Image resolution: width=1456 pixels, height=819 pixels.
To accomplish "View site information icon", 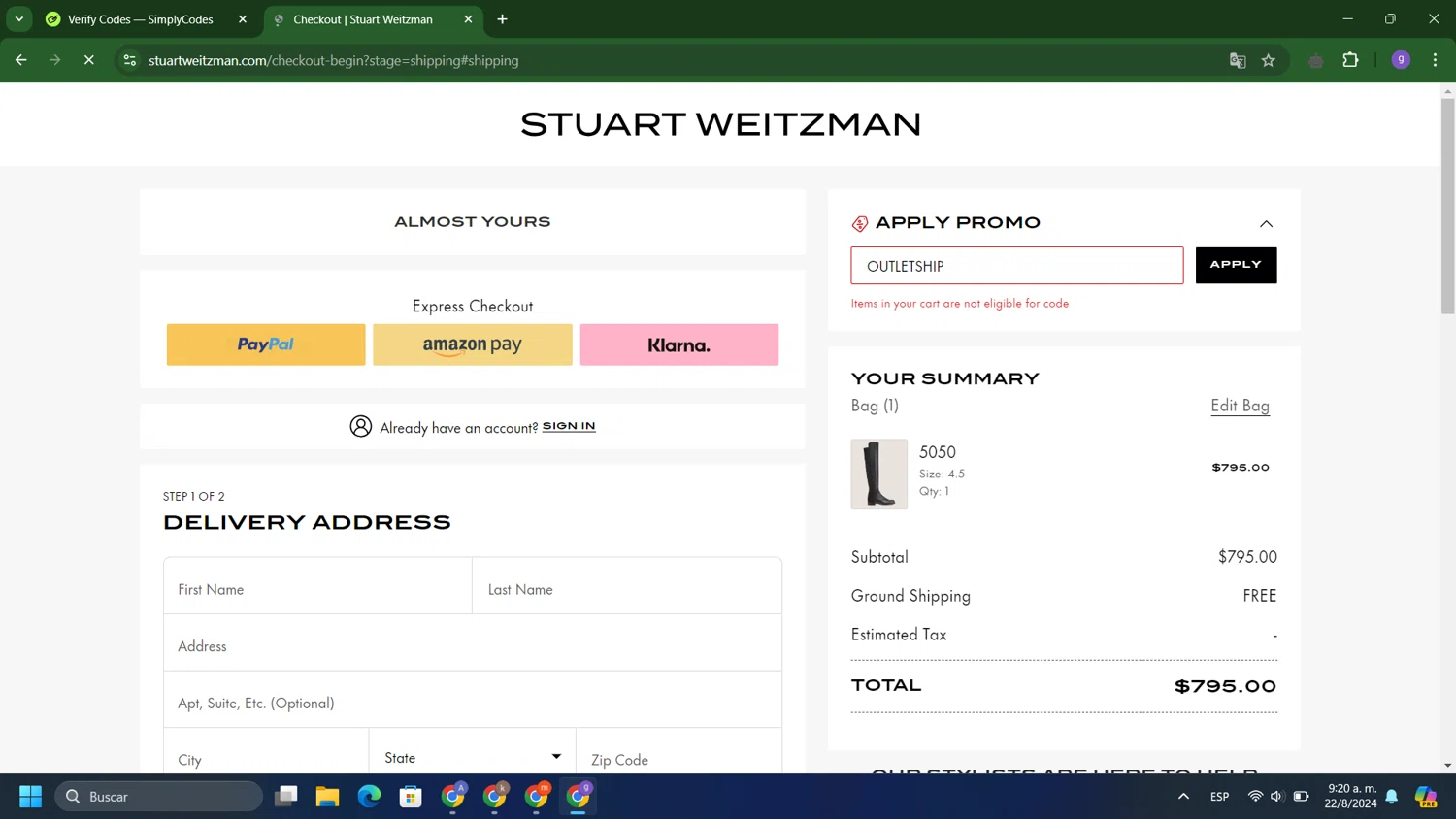I will 129,60.
